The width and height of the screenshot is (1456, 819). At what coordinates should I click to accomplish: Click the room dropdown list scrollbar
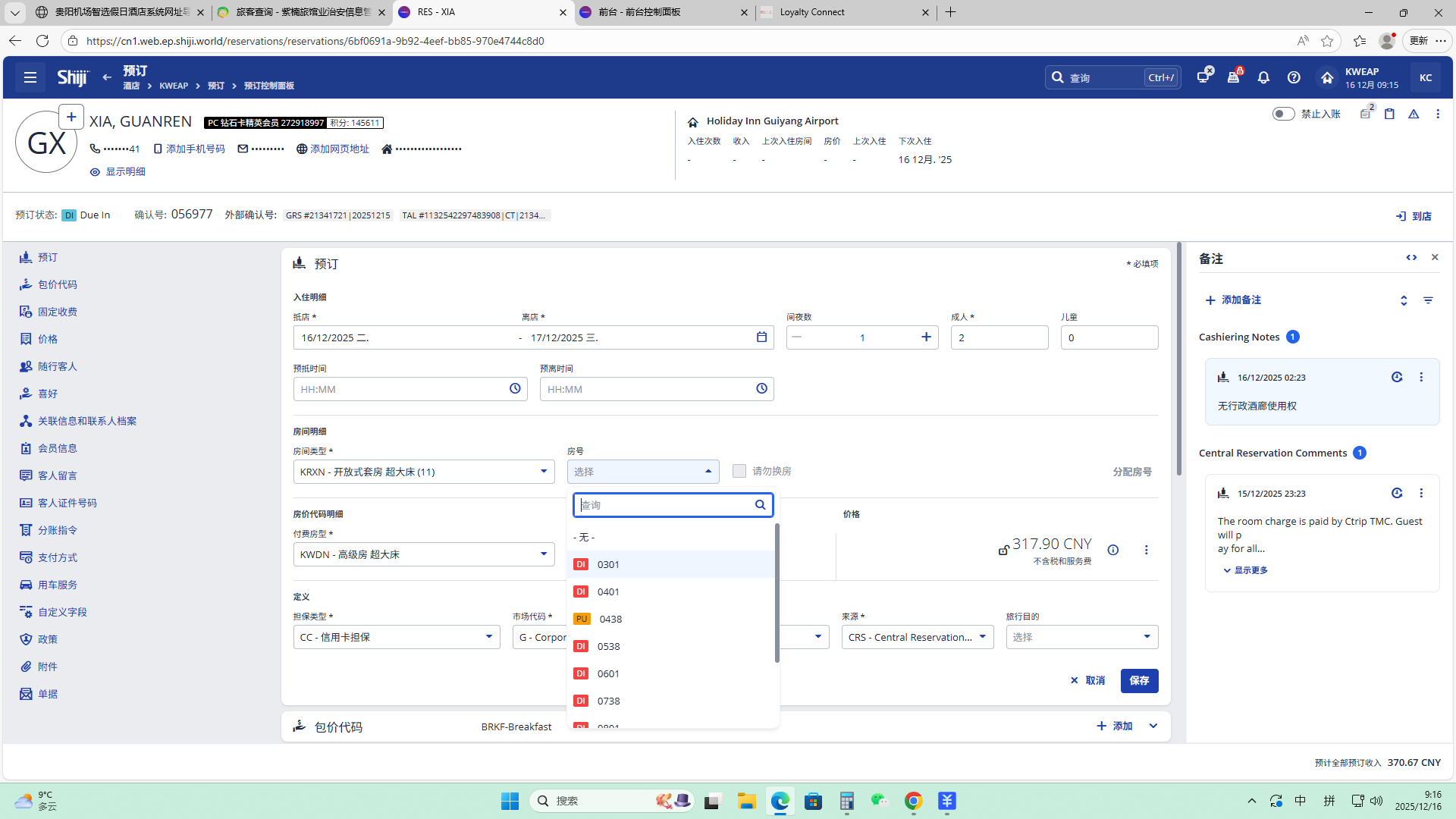777,591
